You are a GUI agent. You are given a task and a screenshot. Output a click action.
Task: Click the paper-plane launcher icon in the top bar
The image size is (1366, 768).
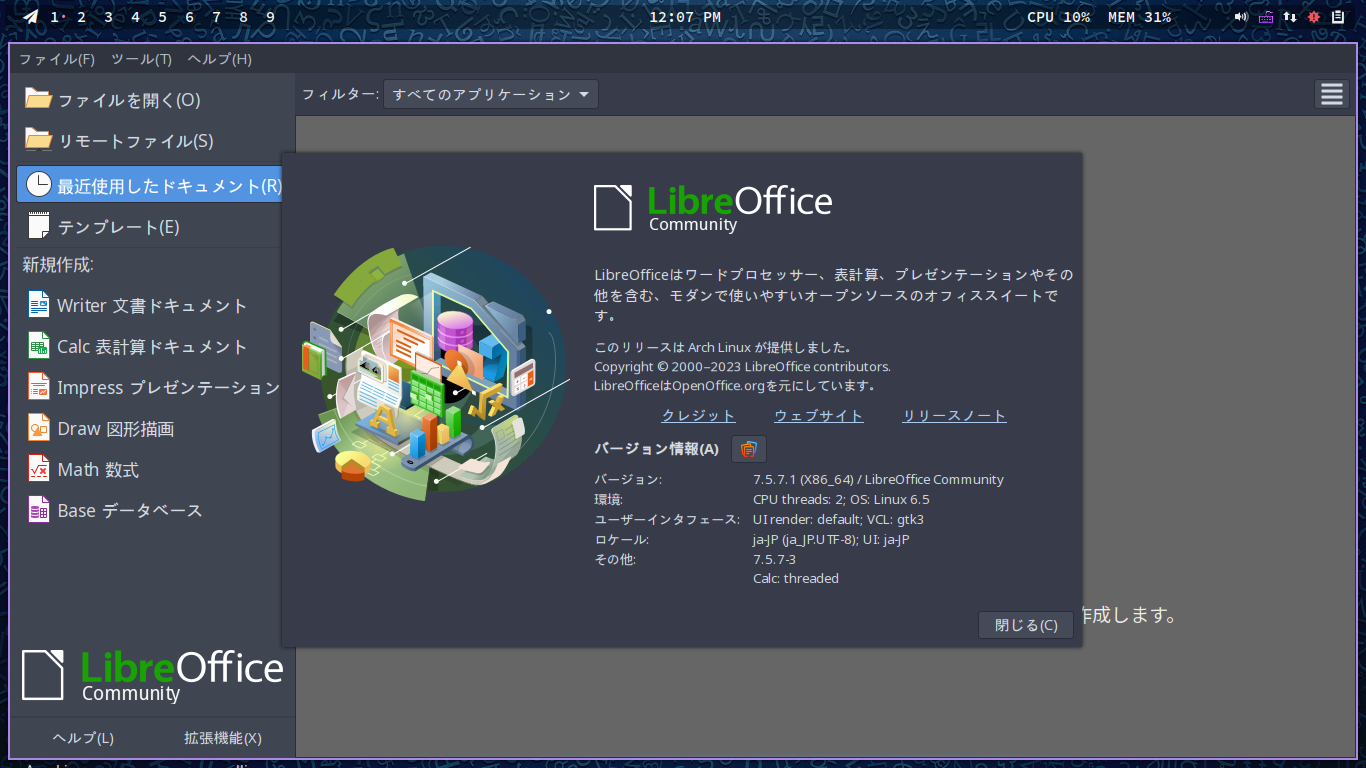(x=31, y=17)
